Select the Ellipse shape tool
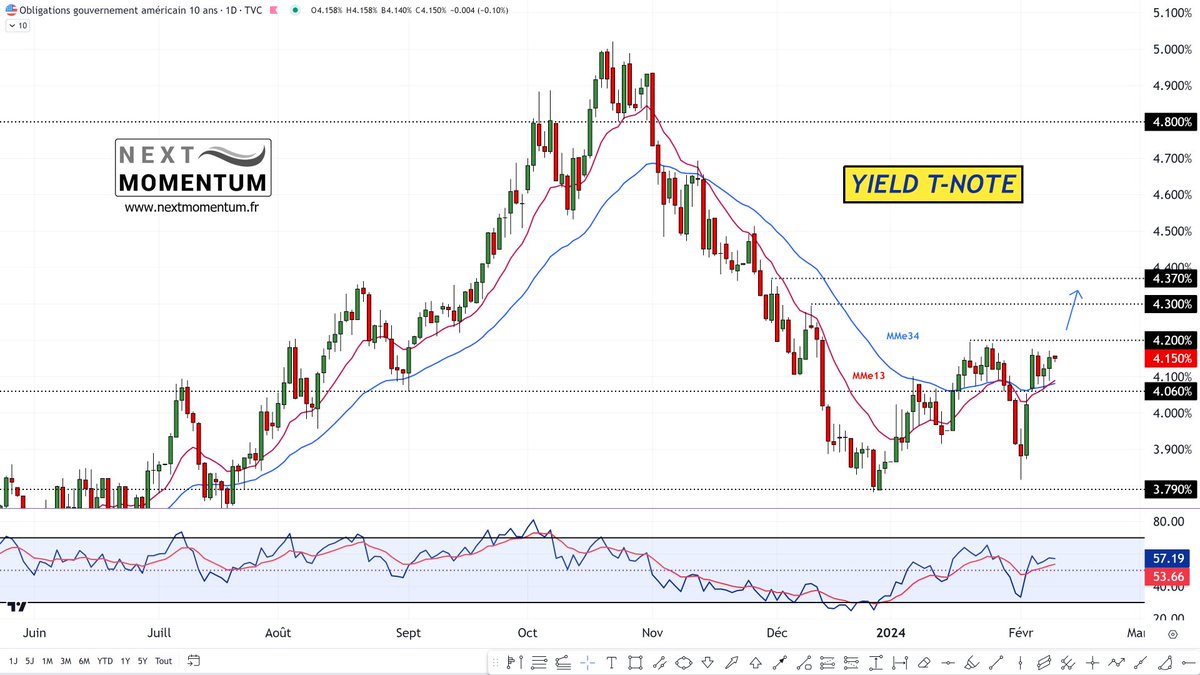Viewport: 1200px width, 675px height. coord(684,662)
